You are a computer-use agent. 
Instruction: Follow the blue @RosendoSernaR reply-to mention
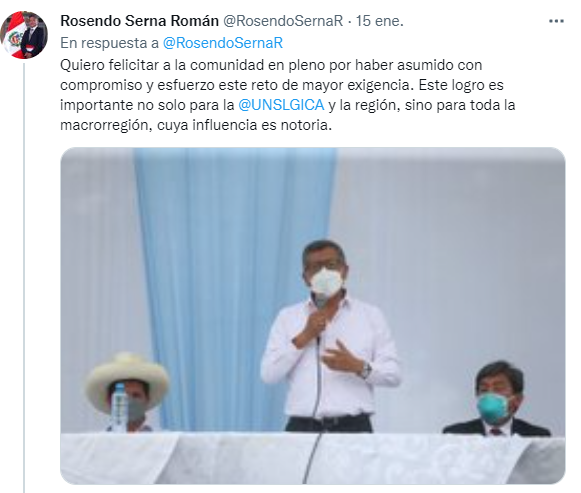click(223, 43)
